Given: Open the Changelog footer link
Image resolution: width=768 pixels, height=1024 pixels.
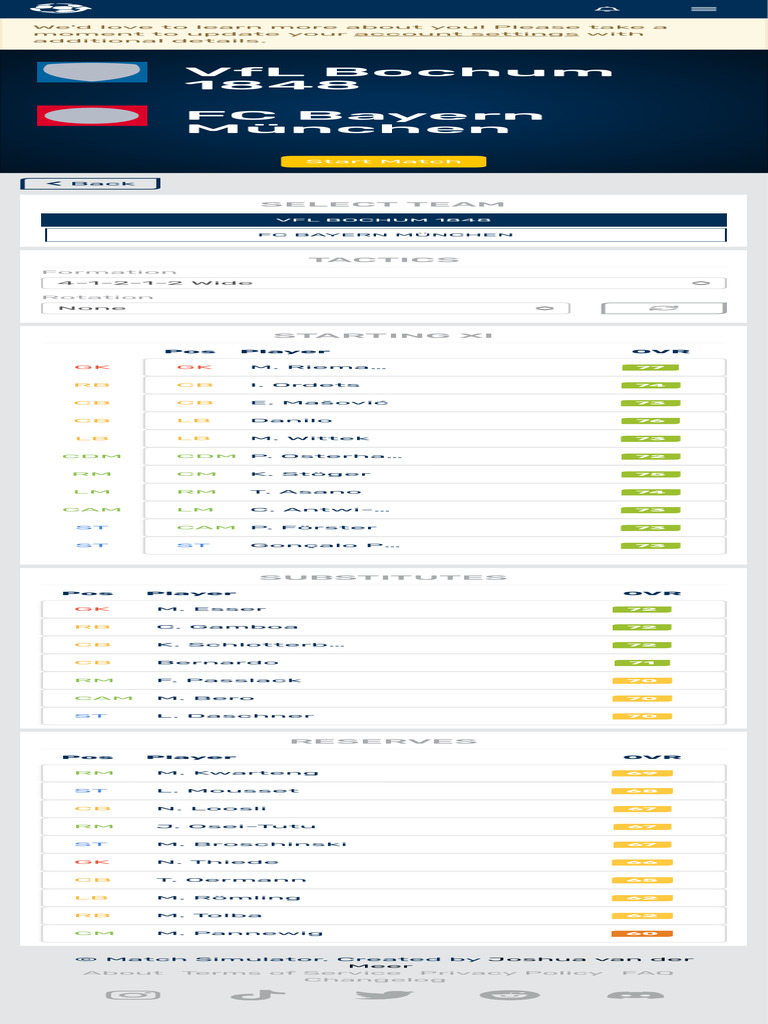Looking at the screenshot, I should pyautogui.click(x=375, y=980).
